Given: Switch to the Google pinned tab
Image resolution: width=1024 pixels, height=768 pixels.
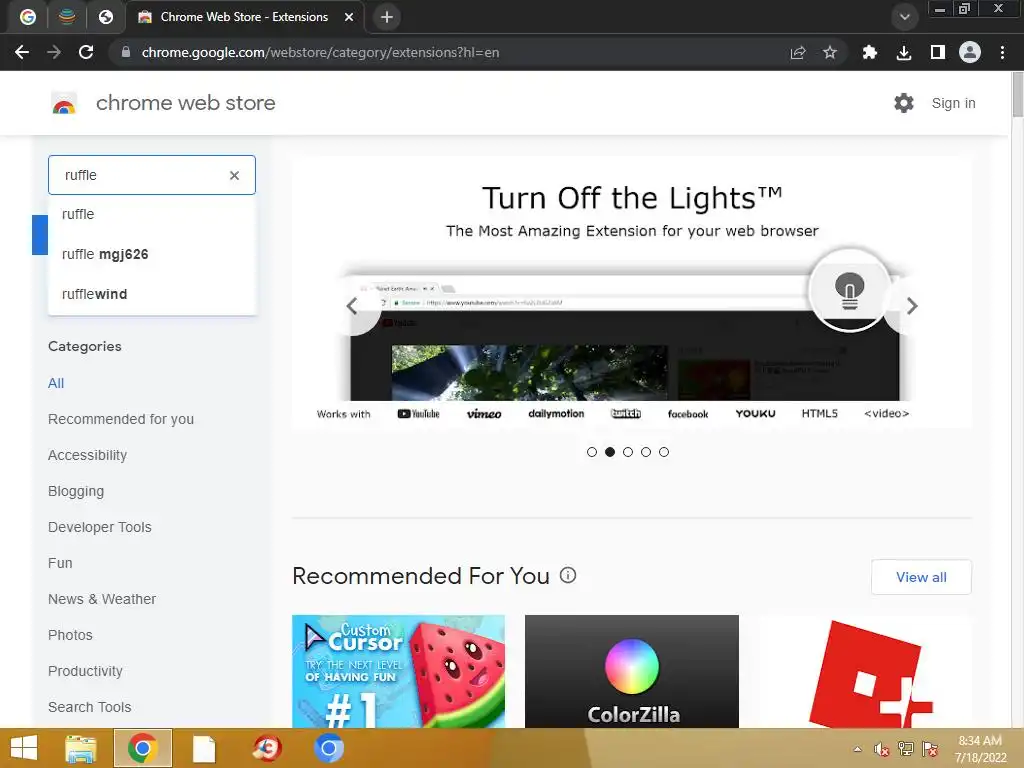Looking at the screenshot, I should (x=28, y=17).
